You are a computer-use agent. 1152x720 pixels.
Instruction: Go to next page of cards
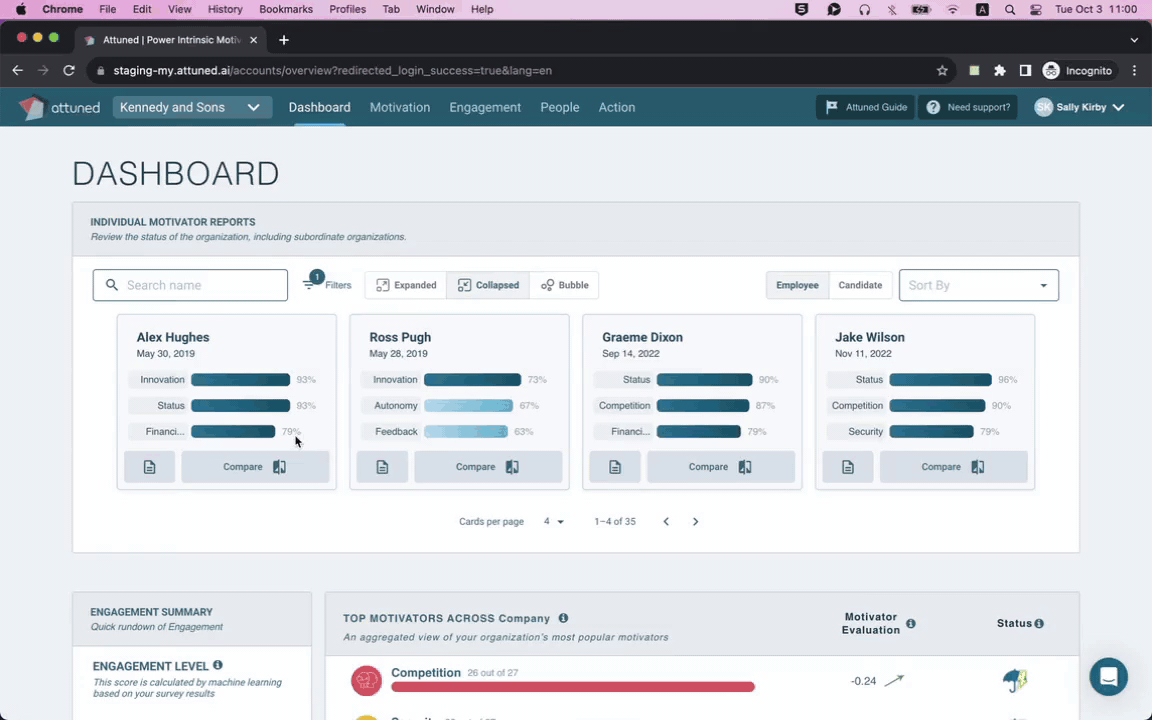[695, 522]
